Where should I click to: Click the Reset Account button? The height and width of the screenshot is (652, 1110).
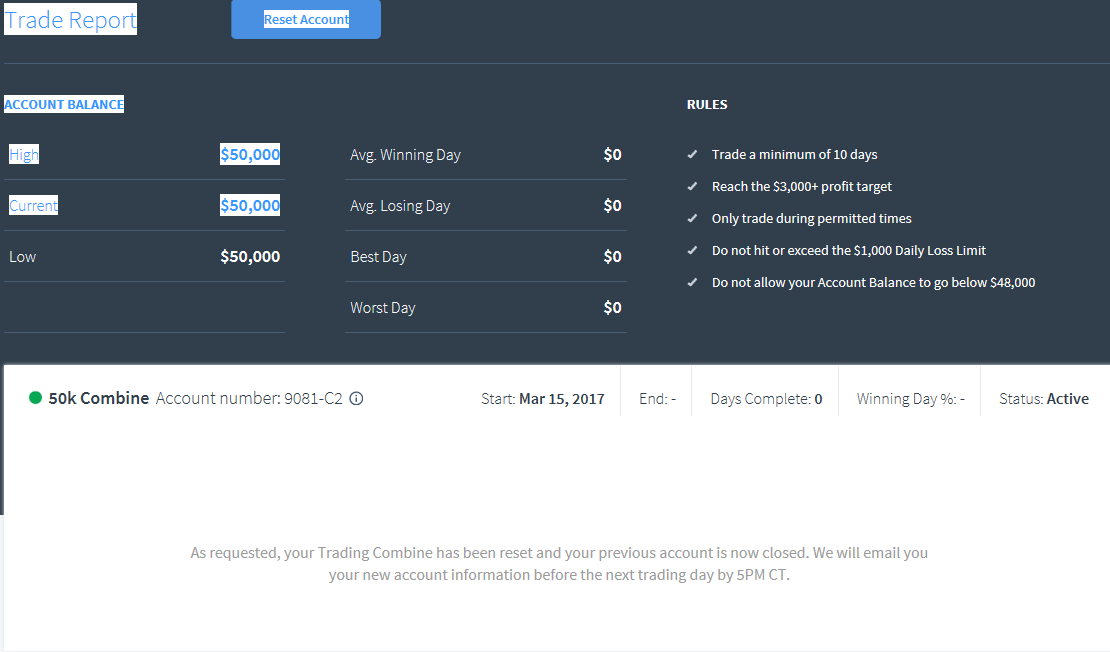point(306,19)
